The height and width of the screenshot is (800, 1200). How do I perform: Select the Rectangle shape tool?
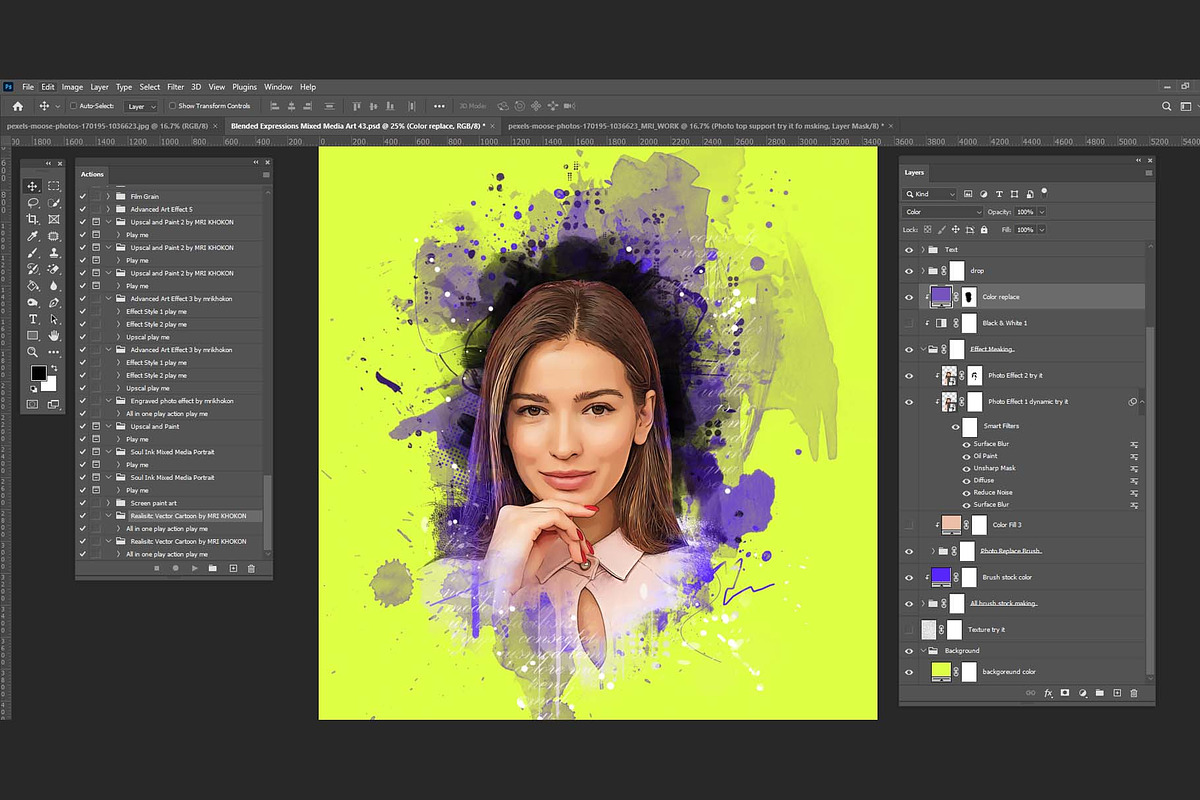point(32,336)
